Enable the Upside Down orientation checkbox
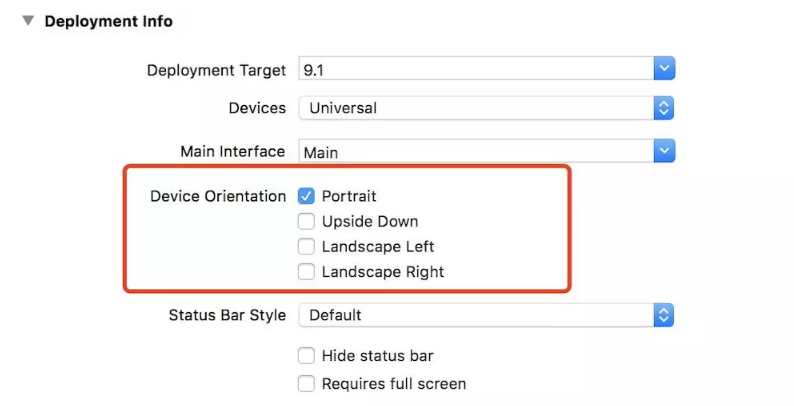This screenshot has width=794, height=406. [x=306, y=222]
